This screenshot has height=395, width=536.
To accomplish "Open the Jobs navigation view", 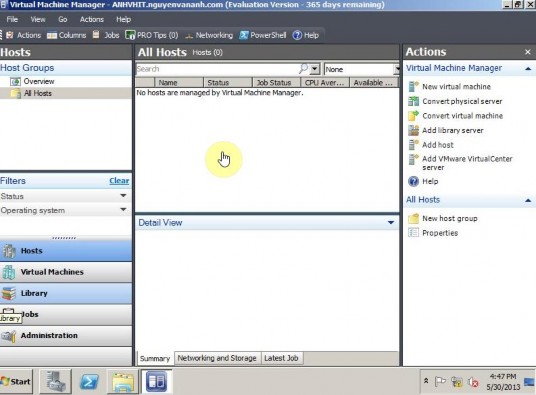I will 66,314.
